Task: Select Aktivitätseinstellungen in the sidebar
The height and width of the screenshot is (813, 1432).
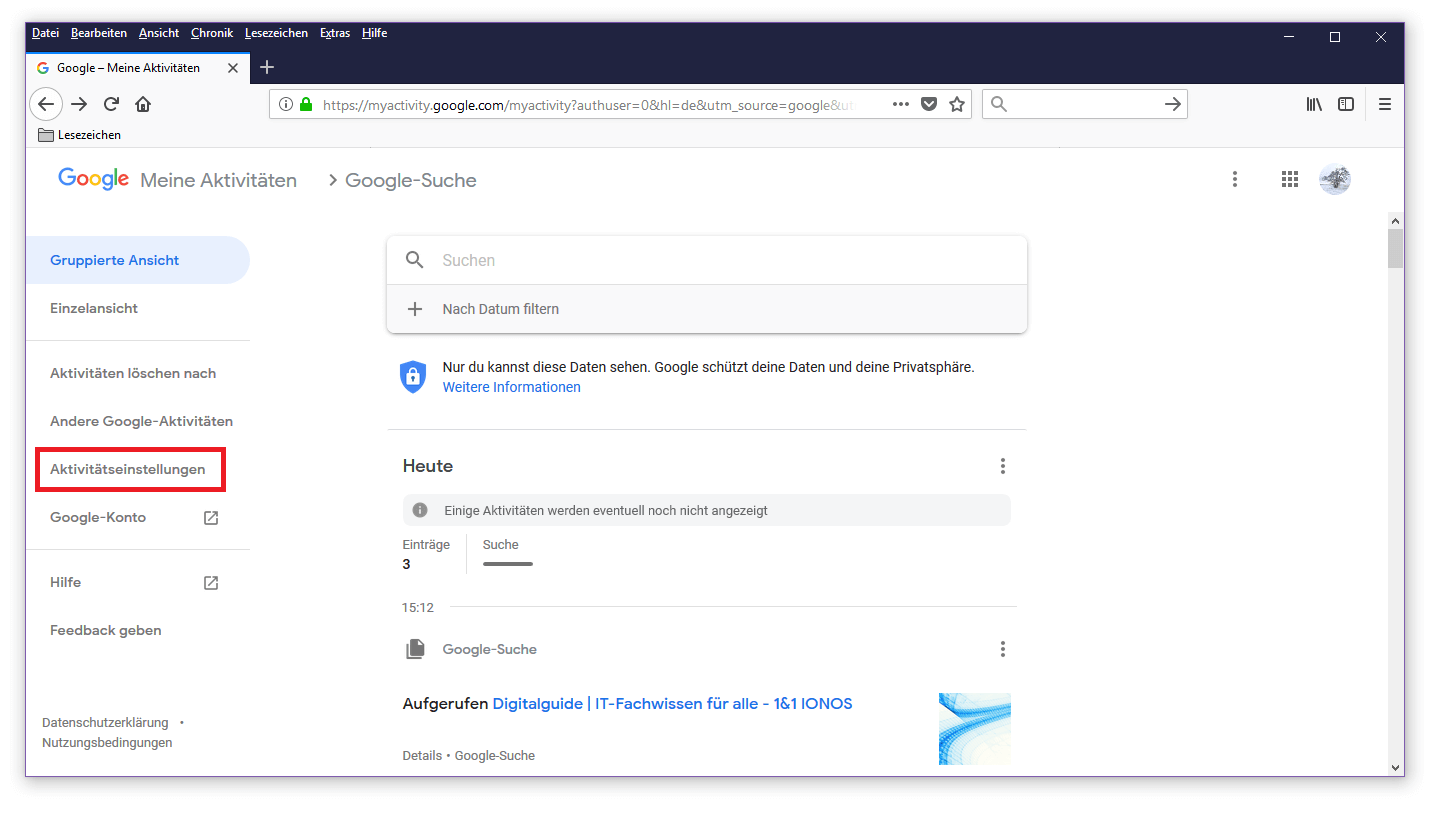Action: (128, 470)
